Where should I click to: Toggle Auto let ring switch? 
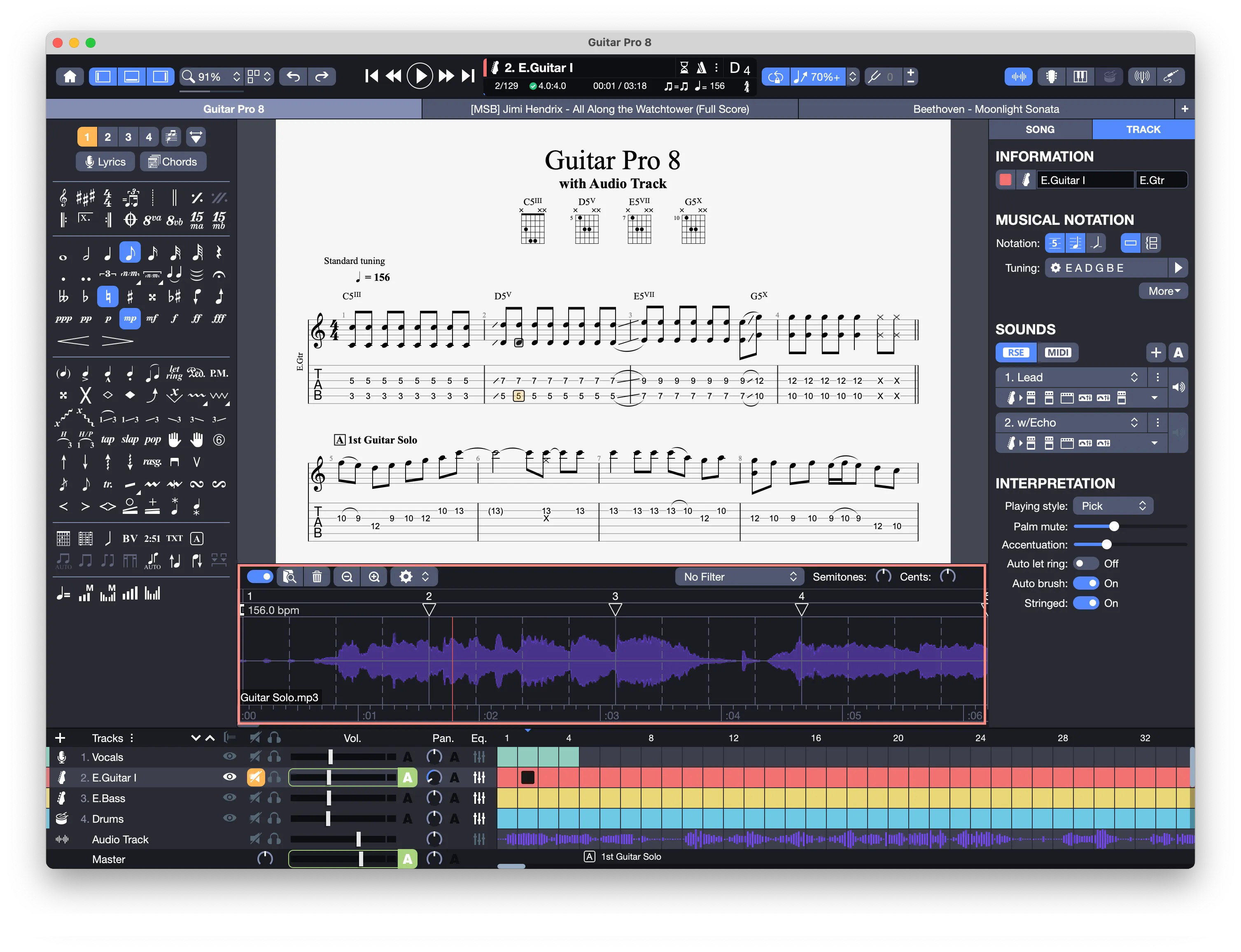coord(1085,563)
